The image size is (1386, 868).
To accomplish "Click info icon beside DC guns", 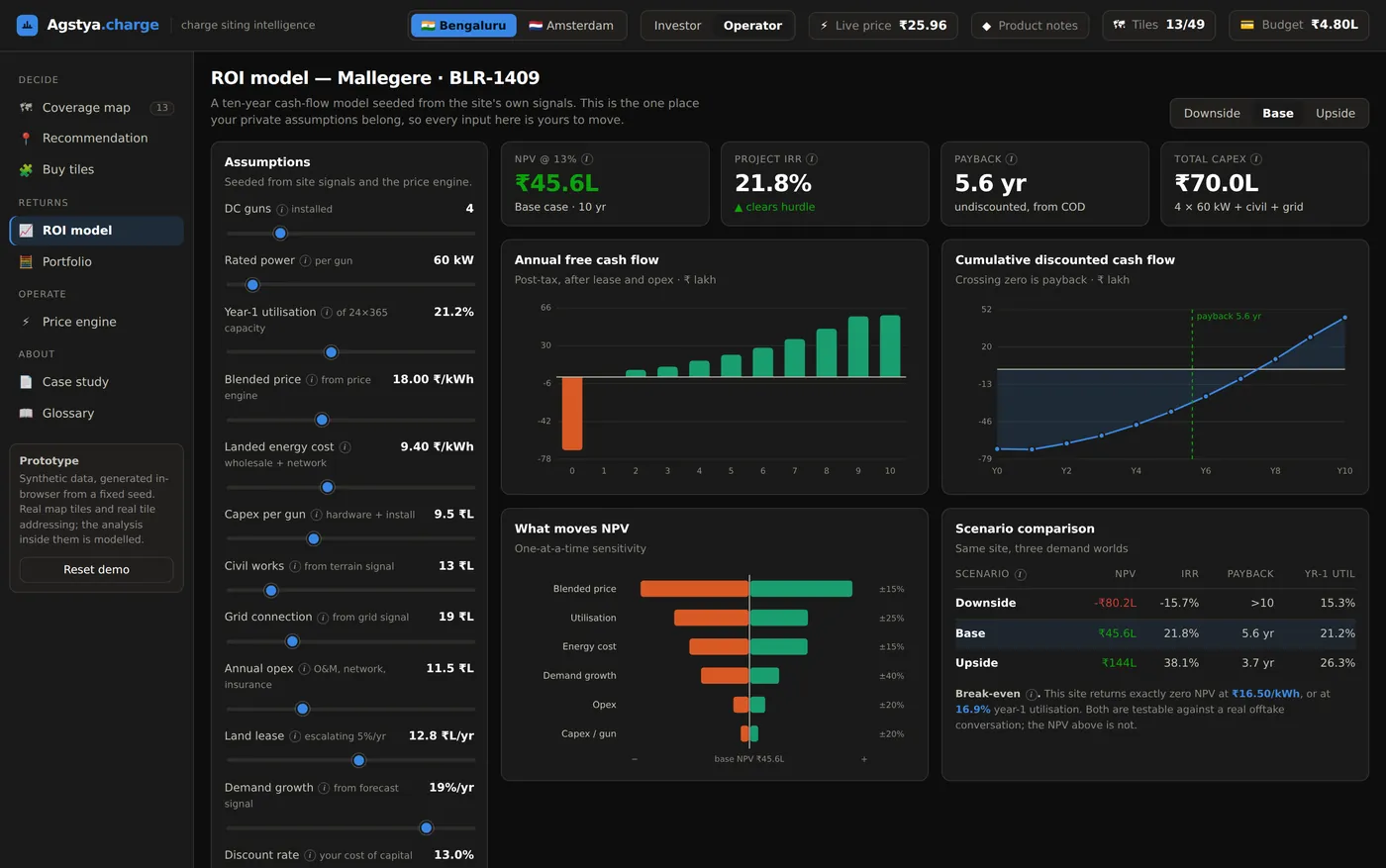I will pyautogui.click(x=282, y=210).
